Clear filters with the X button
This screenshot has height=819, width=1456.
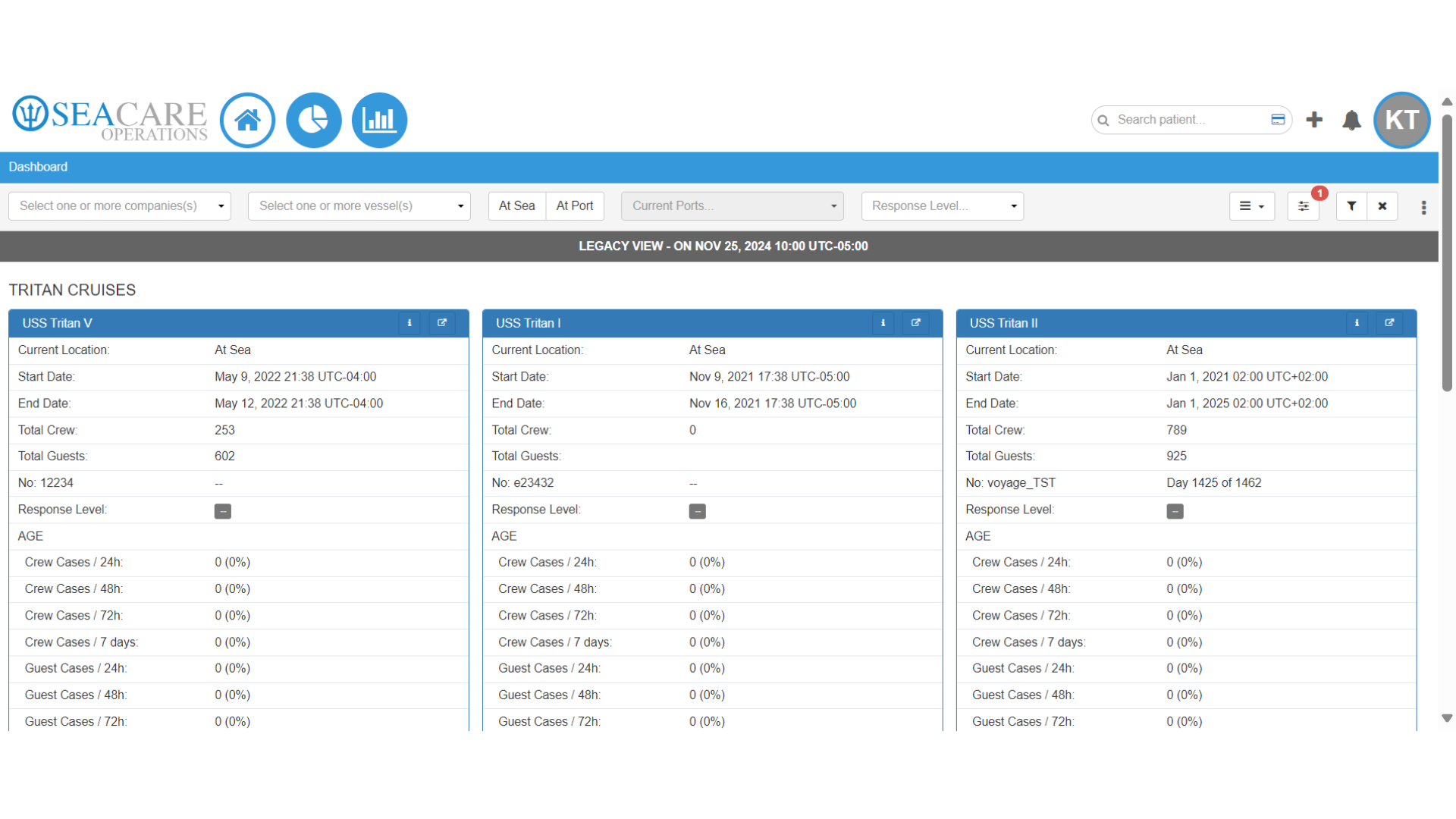pos(1382,206)
